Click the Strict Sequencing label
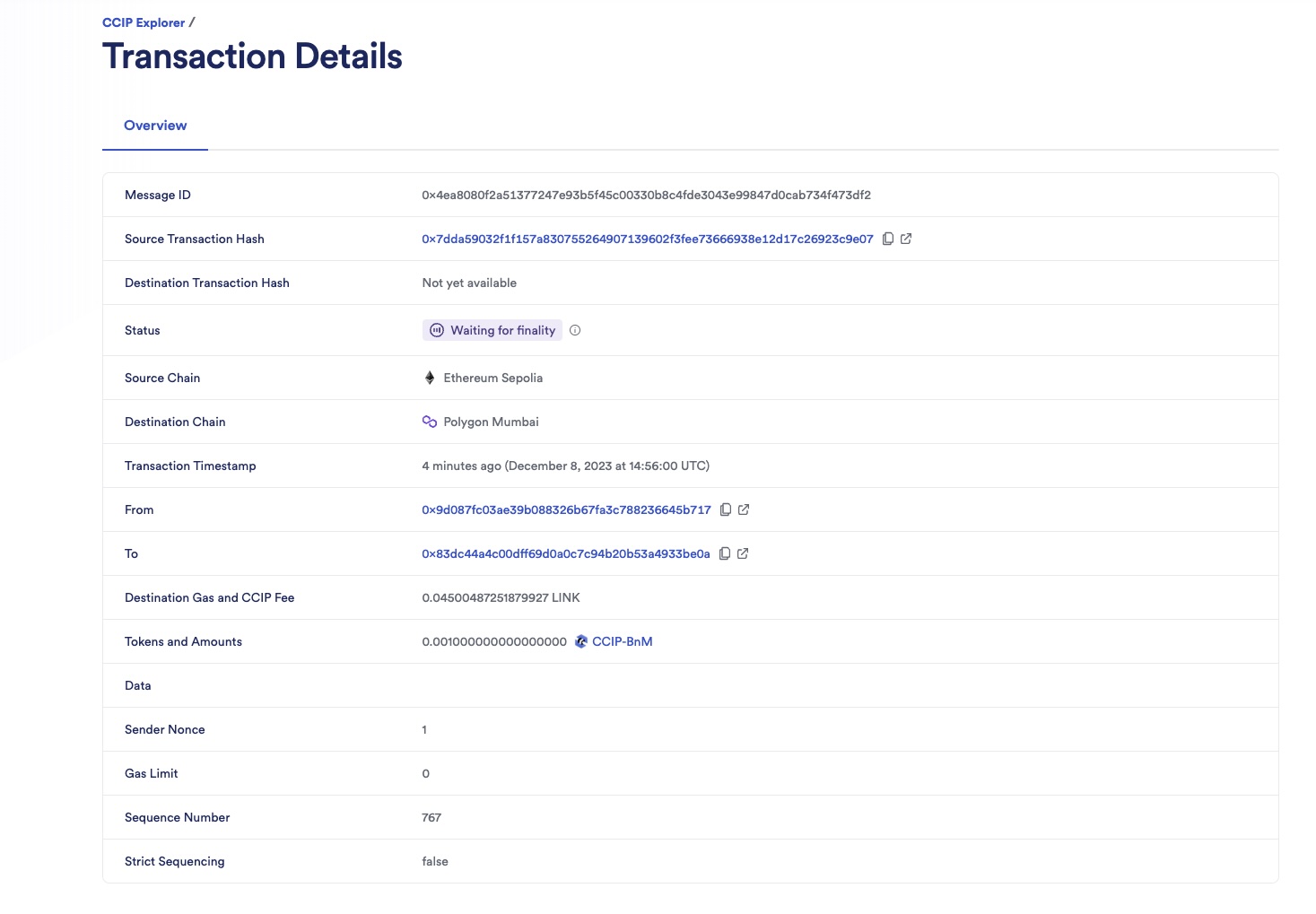 coord(175,861)
